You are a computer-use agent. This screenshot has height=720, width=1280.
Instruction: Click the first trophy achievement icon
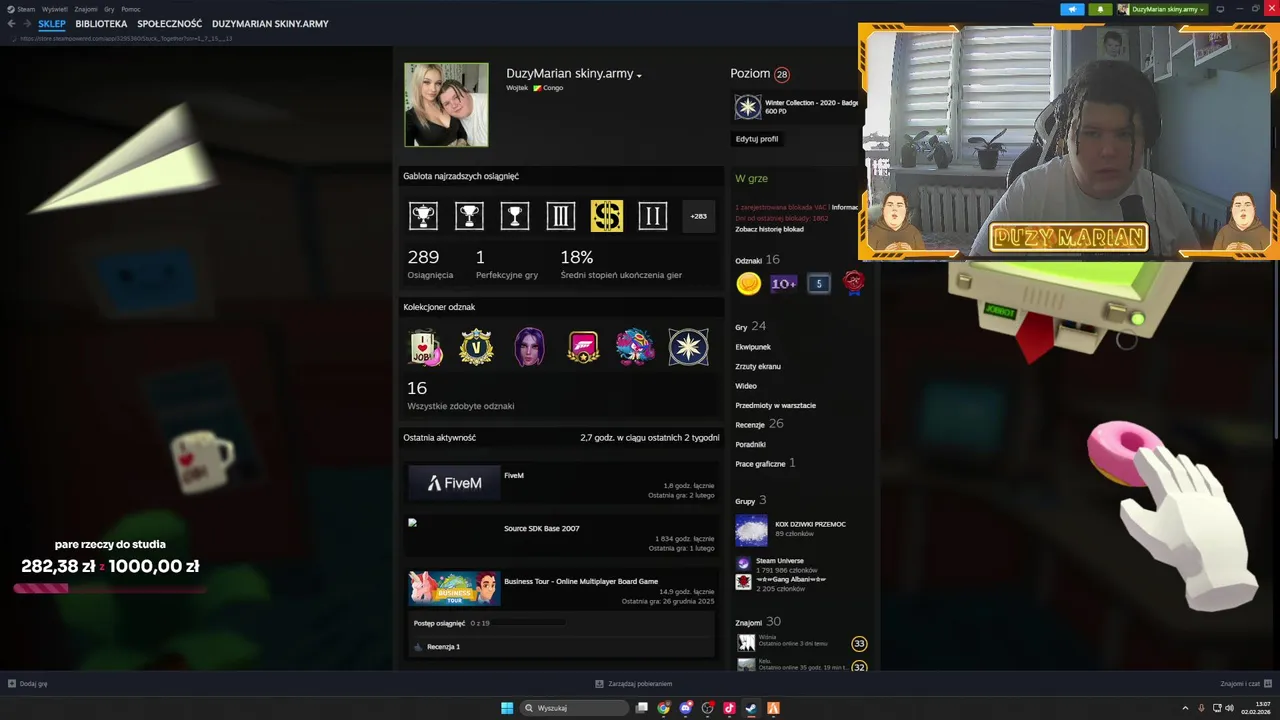(423, 216)
